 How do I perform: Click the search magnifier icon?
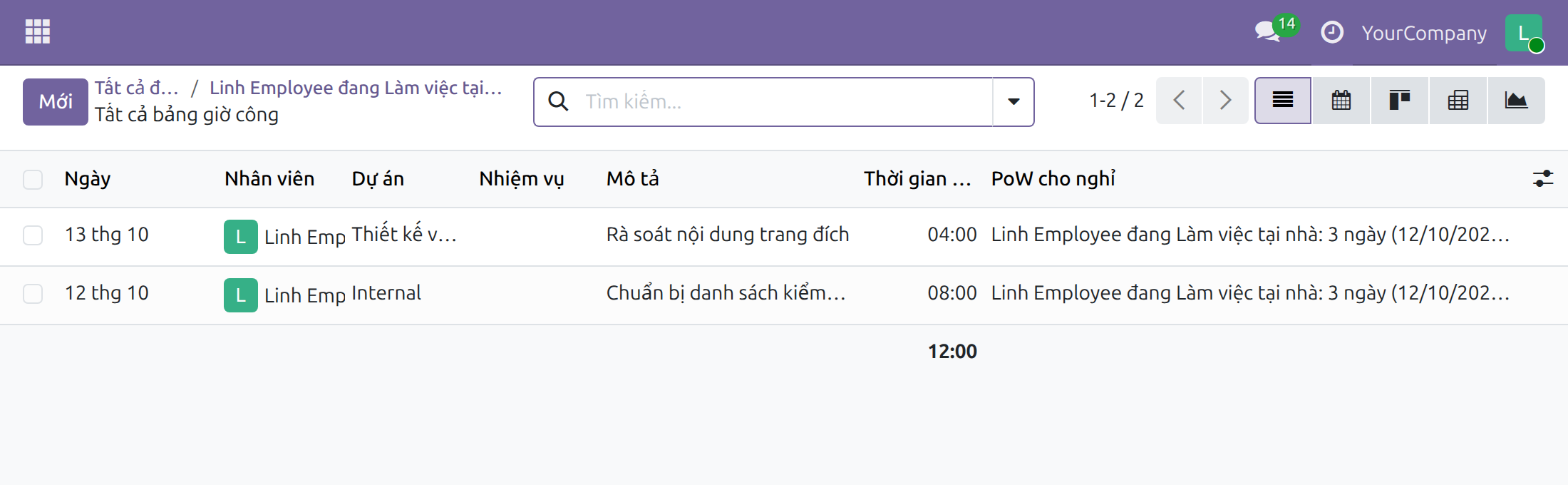click(559, 102)
